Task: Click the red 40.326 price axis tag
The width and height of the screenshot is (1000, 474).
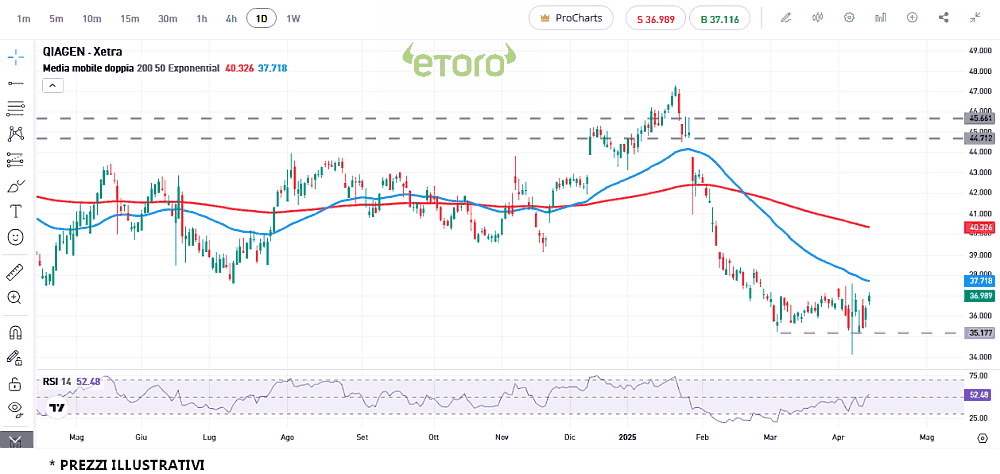Action: tap(980, 227)
